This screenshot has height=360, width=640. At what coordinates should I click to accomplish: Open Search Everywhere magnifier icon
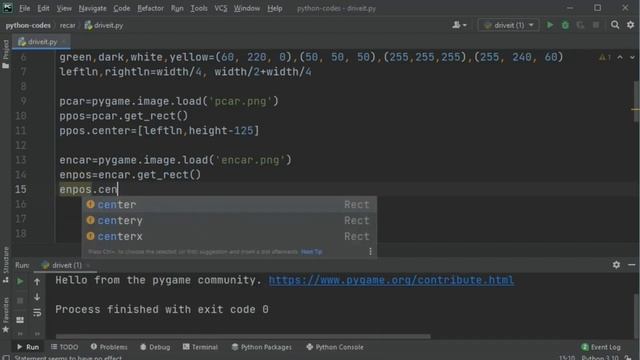tap(615, 25)
